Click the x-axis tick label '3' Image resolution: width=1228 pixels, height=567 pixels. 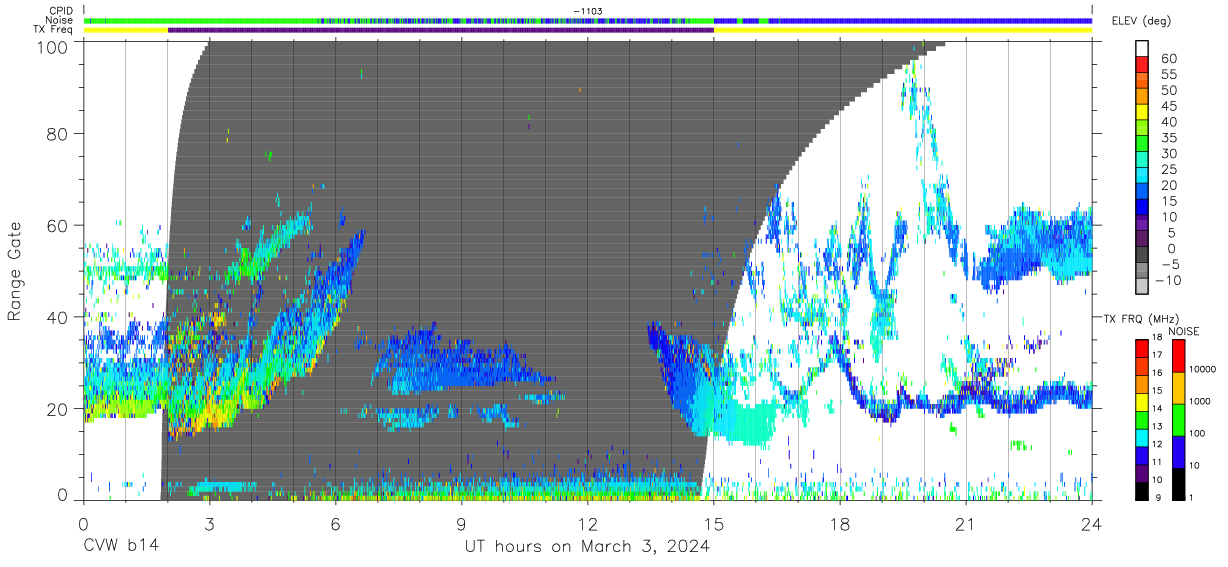point(209,522)
